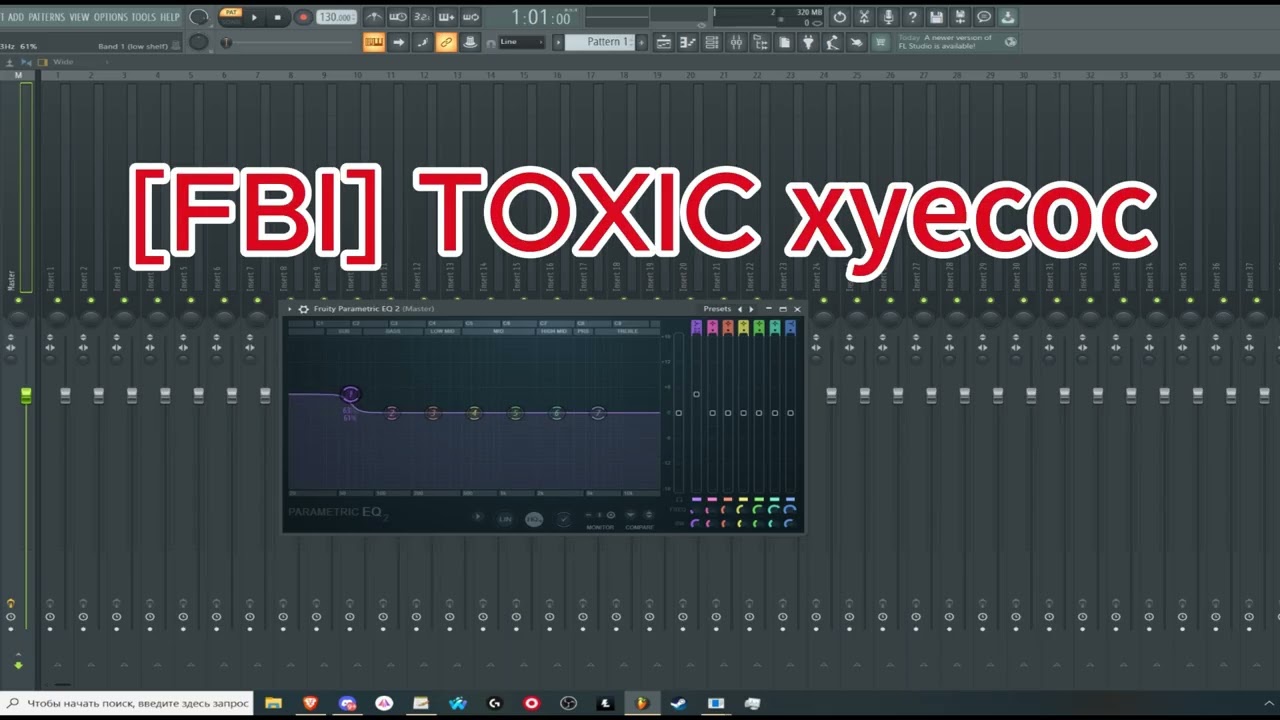Viewport: 1280px width, 720px height.
Task: Click the purple band 1 type button
Action: (696, 327)
